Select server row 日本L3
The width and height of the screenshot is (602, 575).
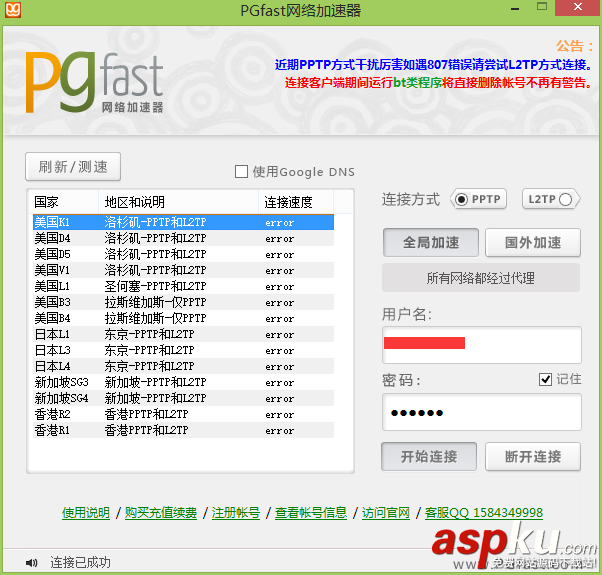click(183, 350)
